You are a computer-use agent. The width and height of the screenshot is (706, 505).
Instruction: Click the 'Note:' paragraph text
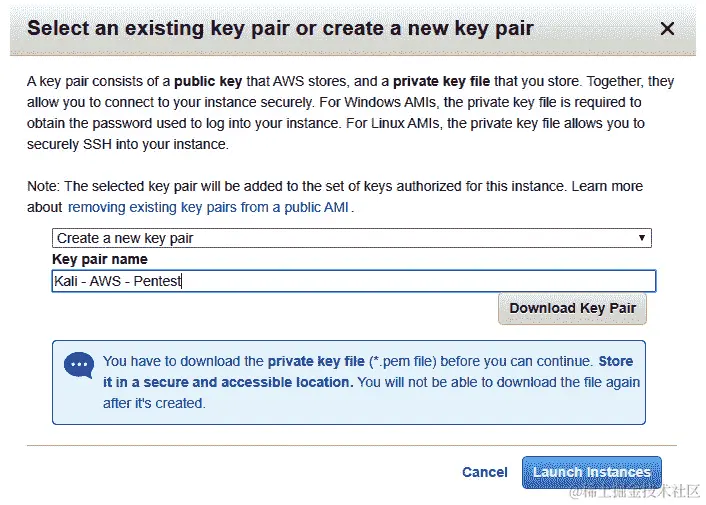(335, 197)
